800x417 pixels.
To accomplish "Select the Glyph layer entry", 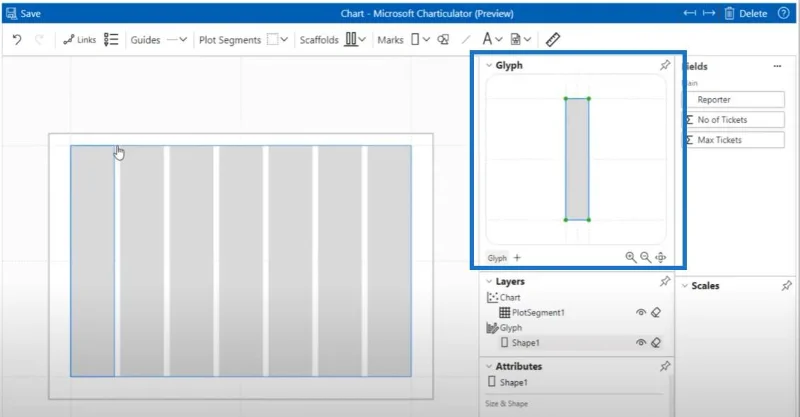I will 505,328.
